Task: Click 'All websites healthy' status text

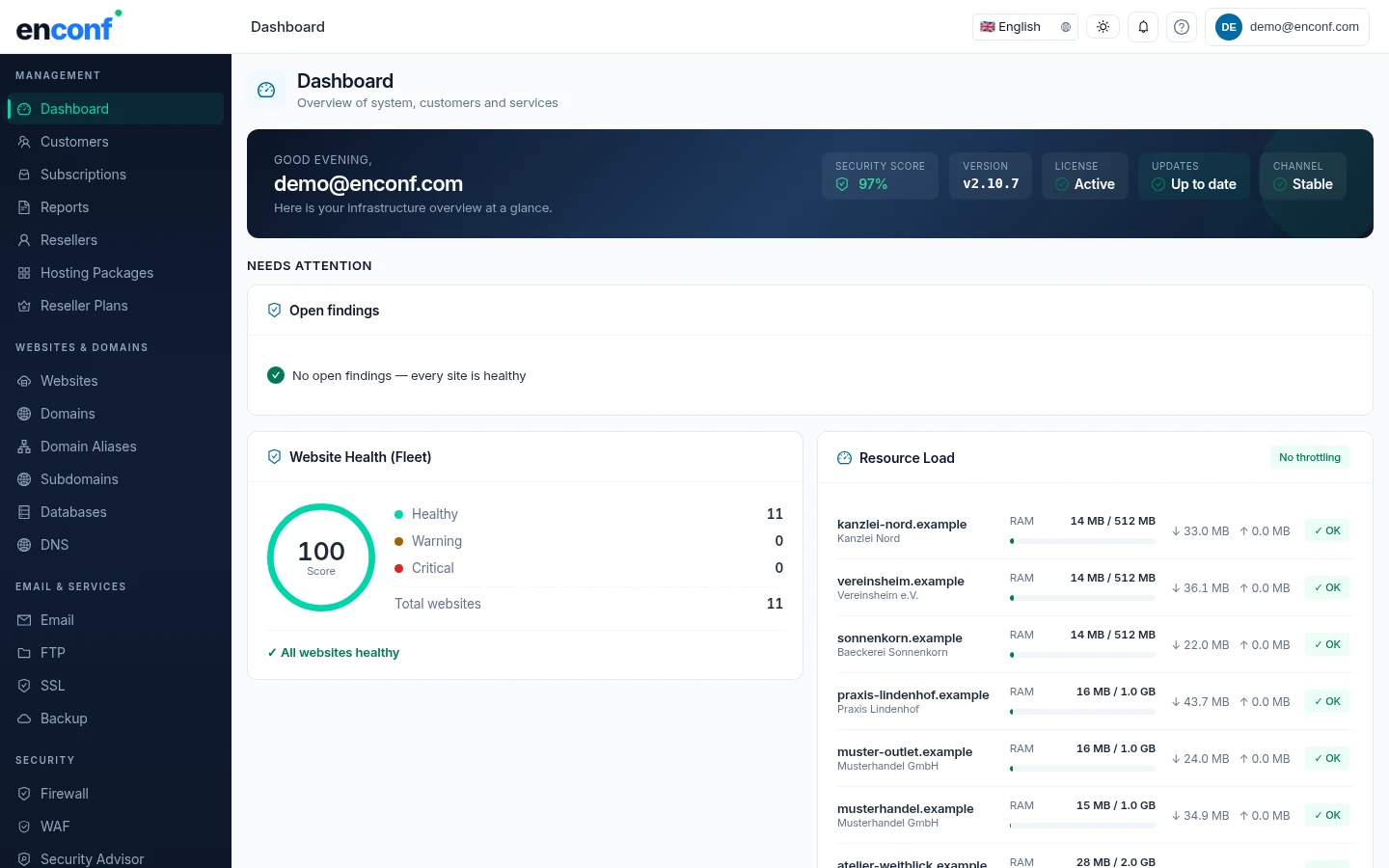Action: [333, 653]
